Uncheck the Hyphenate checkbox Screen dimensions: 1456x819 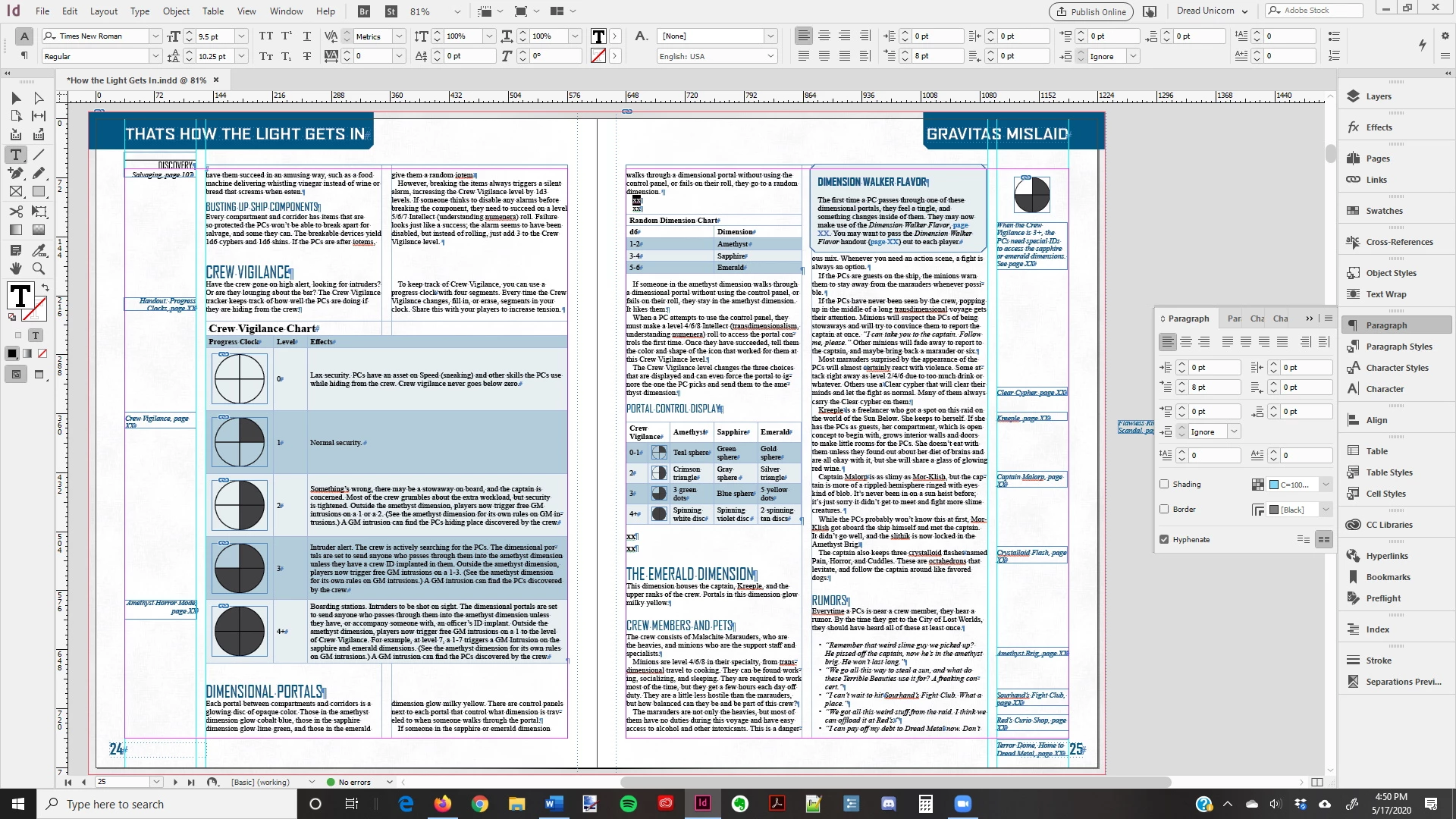pyautogui.click(x=1164, y=539)
